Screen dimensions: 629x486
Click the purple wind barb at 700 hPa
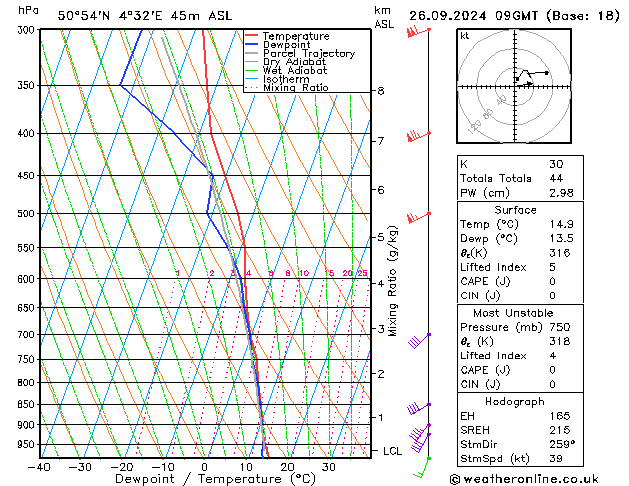click(420, 340)
